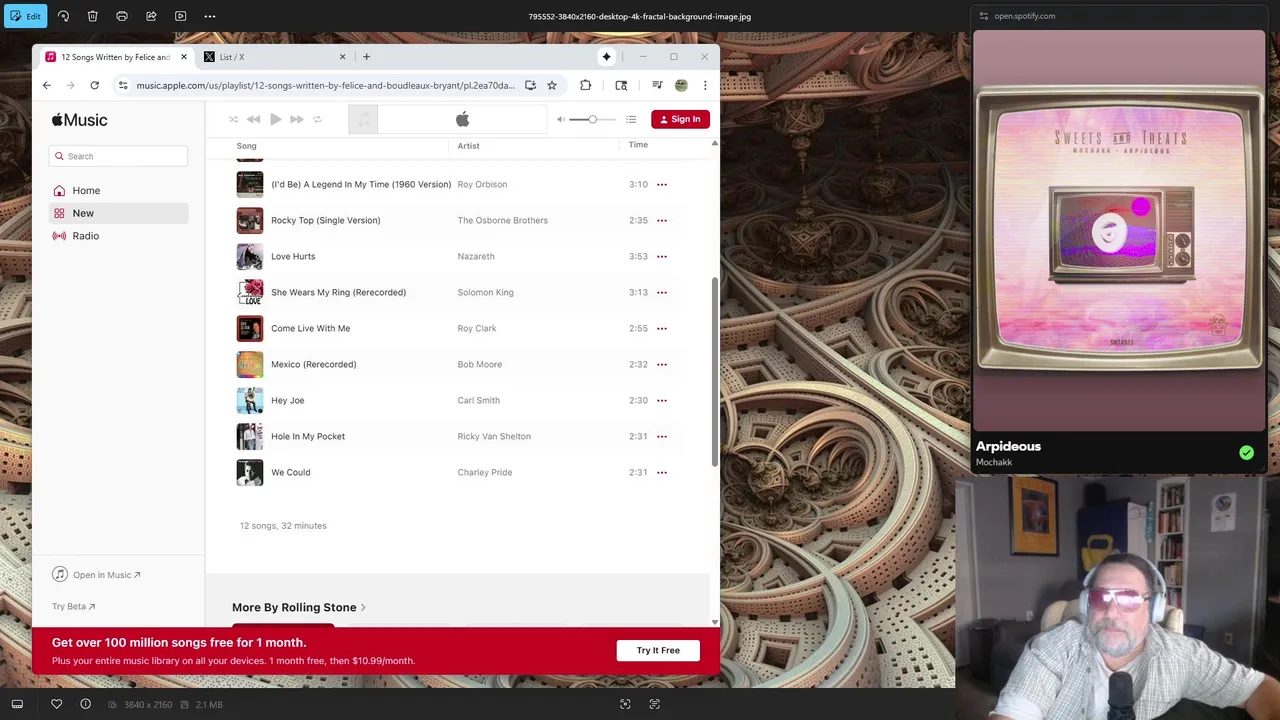This screenshot has height=720, width=1280.
Task: Open a new browser tab
Action: 366,57
